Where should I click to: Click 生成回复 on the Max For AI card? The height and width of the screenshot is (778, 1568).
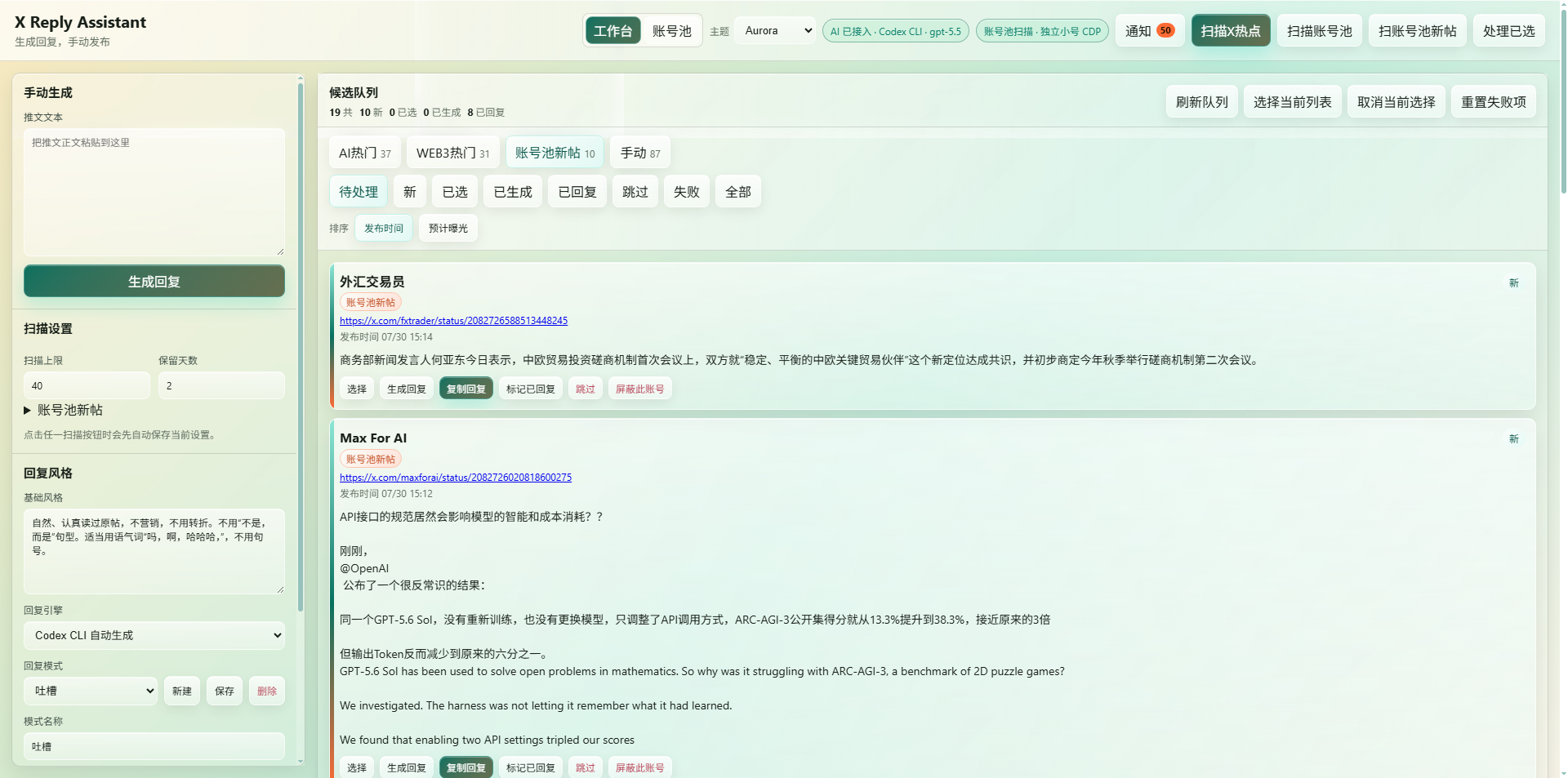coord(407,767)
